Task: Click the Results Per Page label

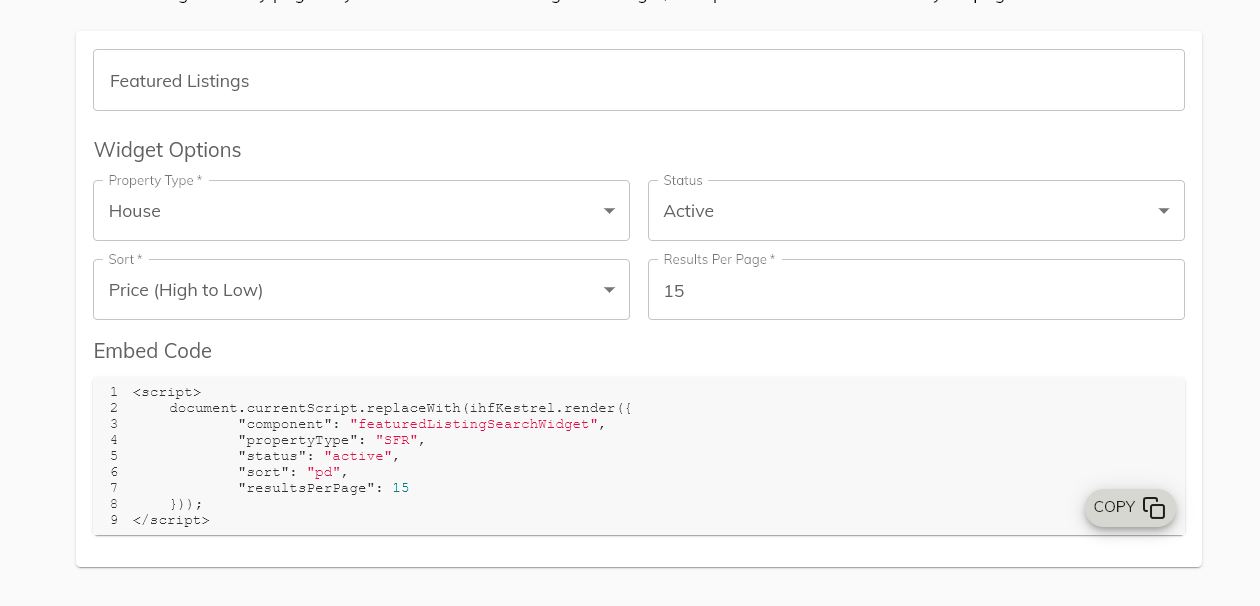Action: [719, 259]
